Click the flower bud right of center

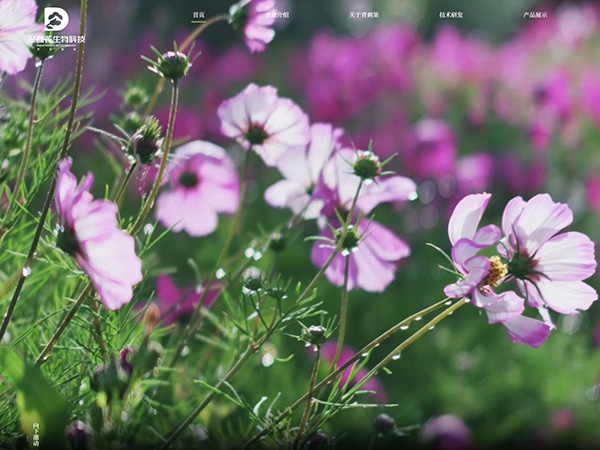tap(366, 165)
